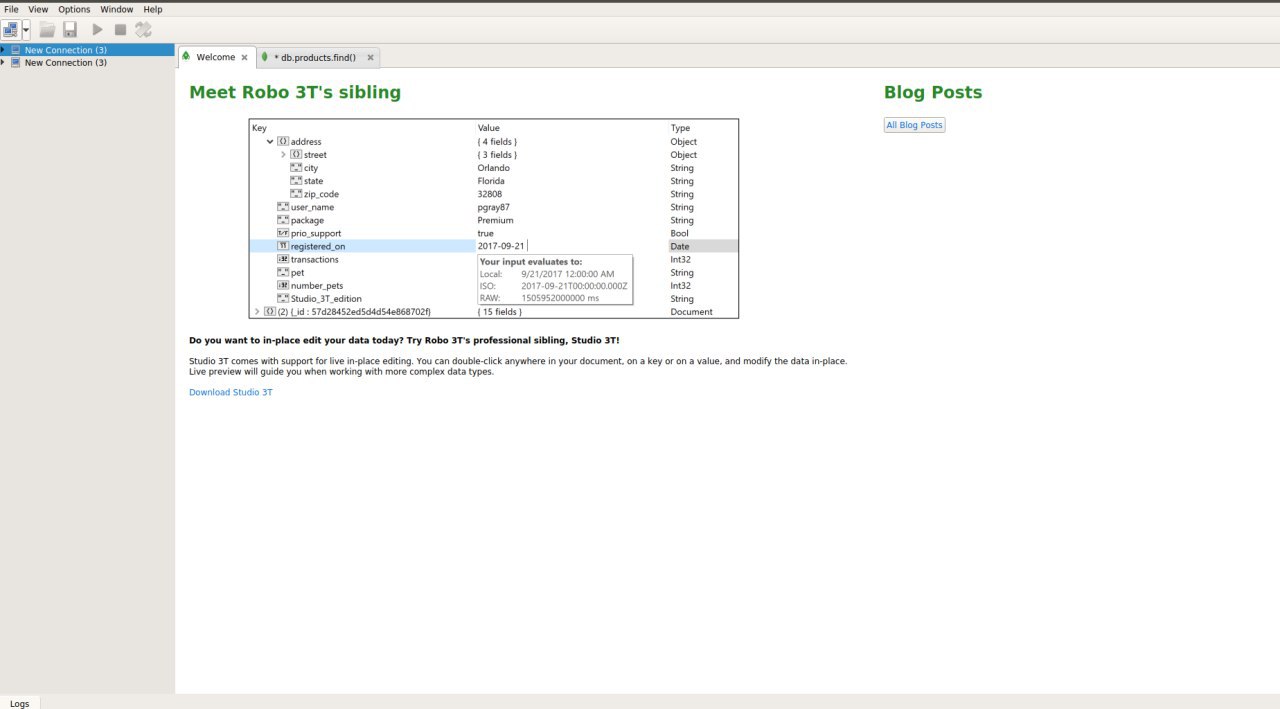The image size is (1280, 709).
Task: Click the Rotate output view icon
Action: click(x=144, y=30)
